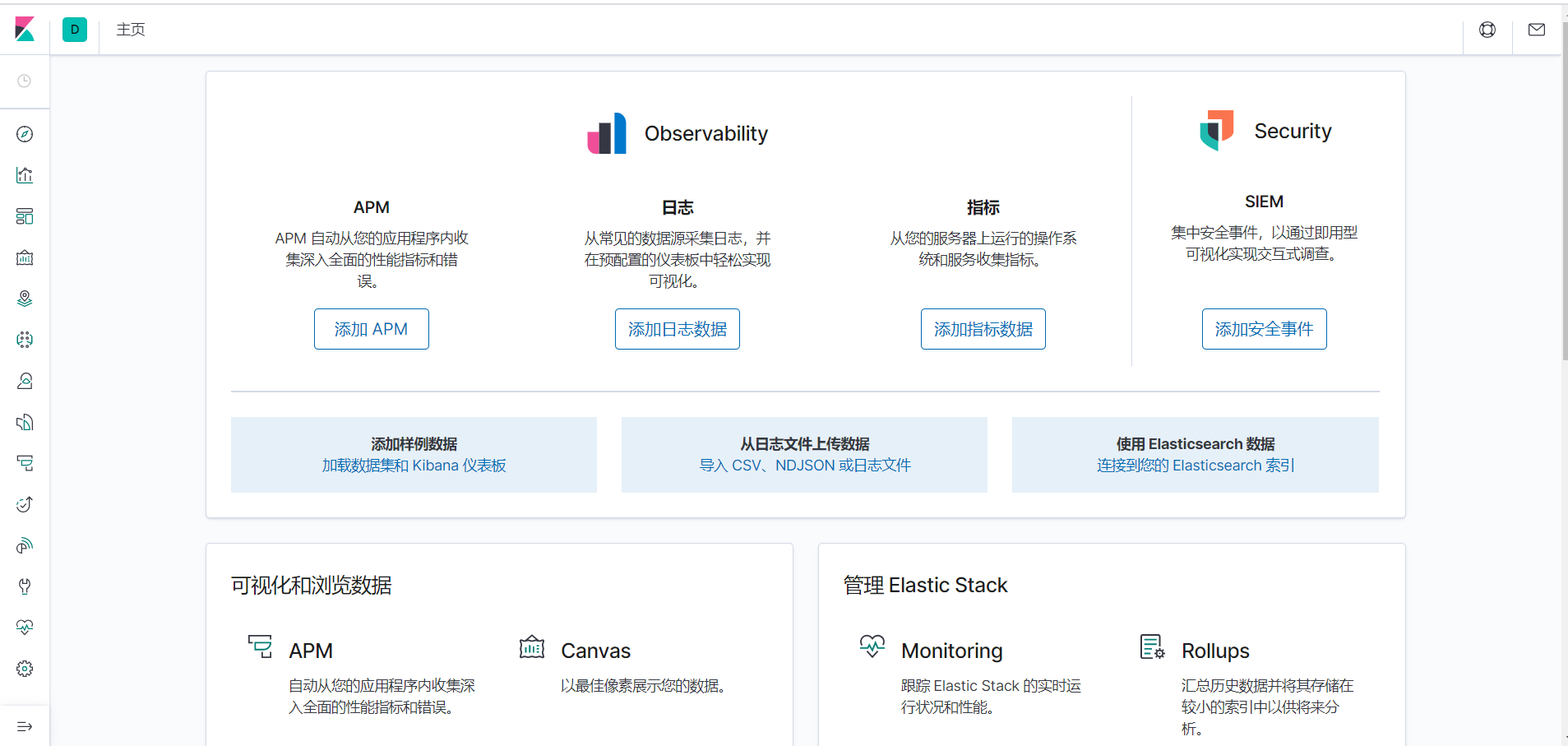Open the APM title under 可视化和浏览数据
The height and width of the screenshot is (746, 1568).
pos(311,651)
